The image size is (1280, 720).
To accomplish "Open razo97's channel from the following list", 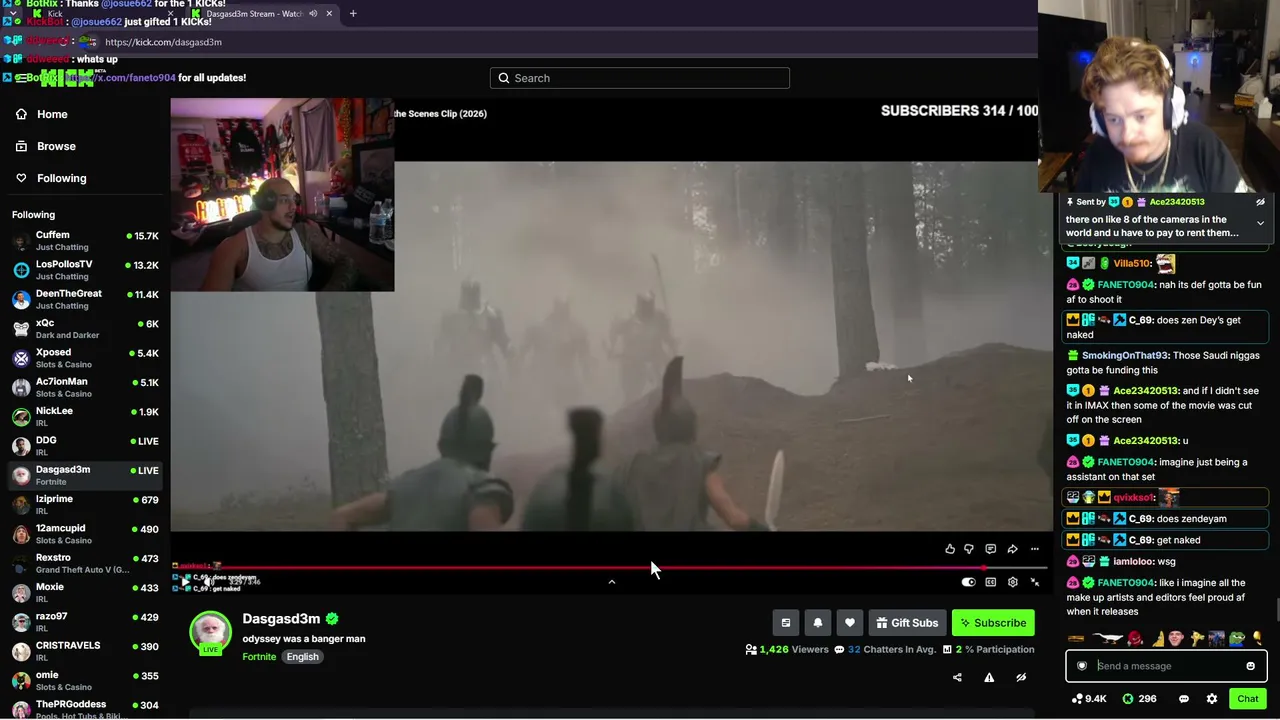I will (x=85, y=621).
